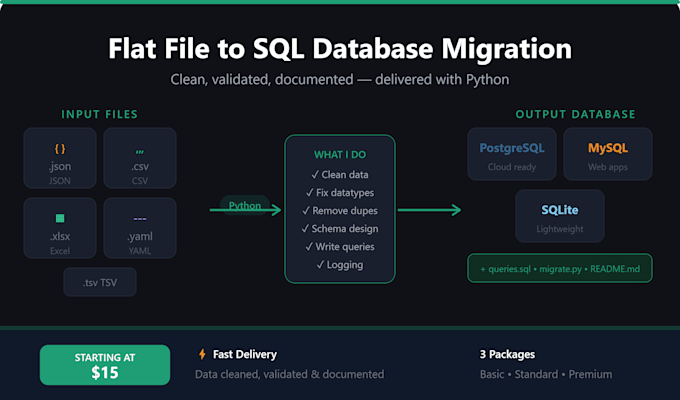Click the queries.sql migrate.py README.md box
Image resolution: width=680 pixels, height=400 pixels.
point(559,269)
